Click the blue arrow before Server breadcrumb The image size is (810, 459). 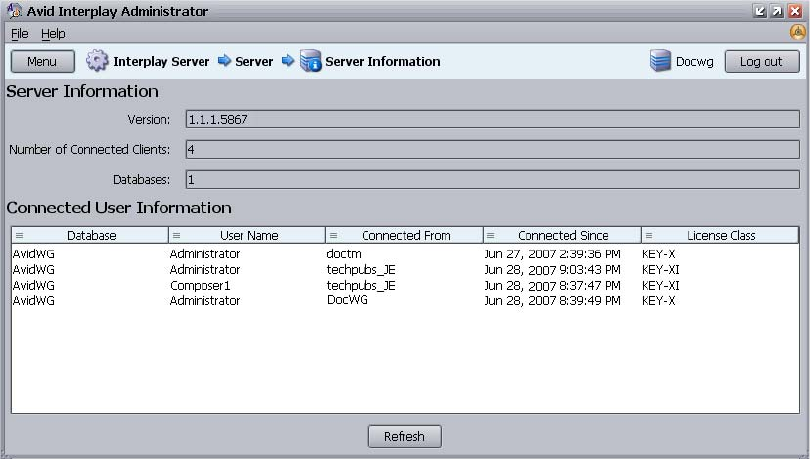(224, 61)
